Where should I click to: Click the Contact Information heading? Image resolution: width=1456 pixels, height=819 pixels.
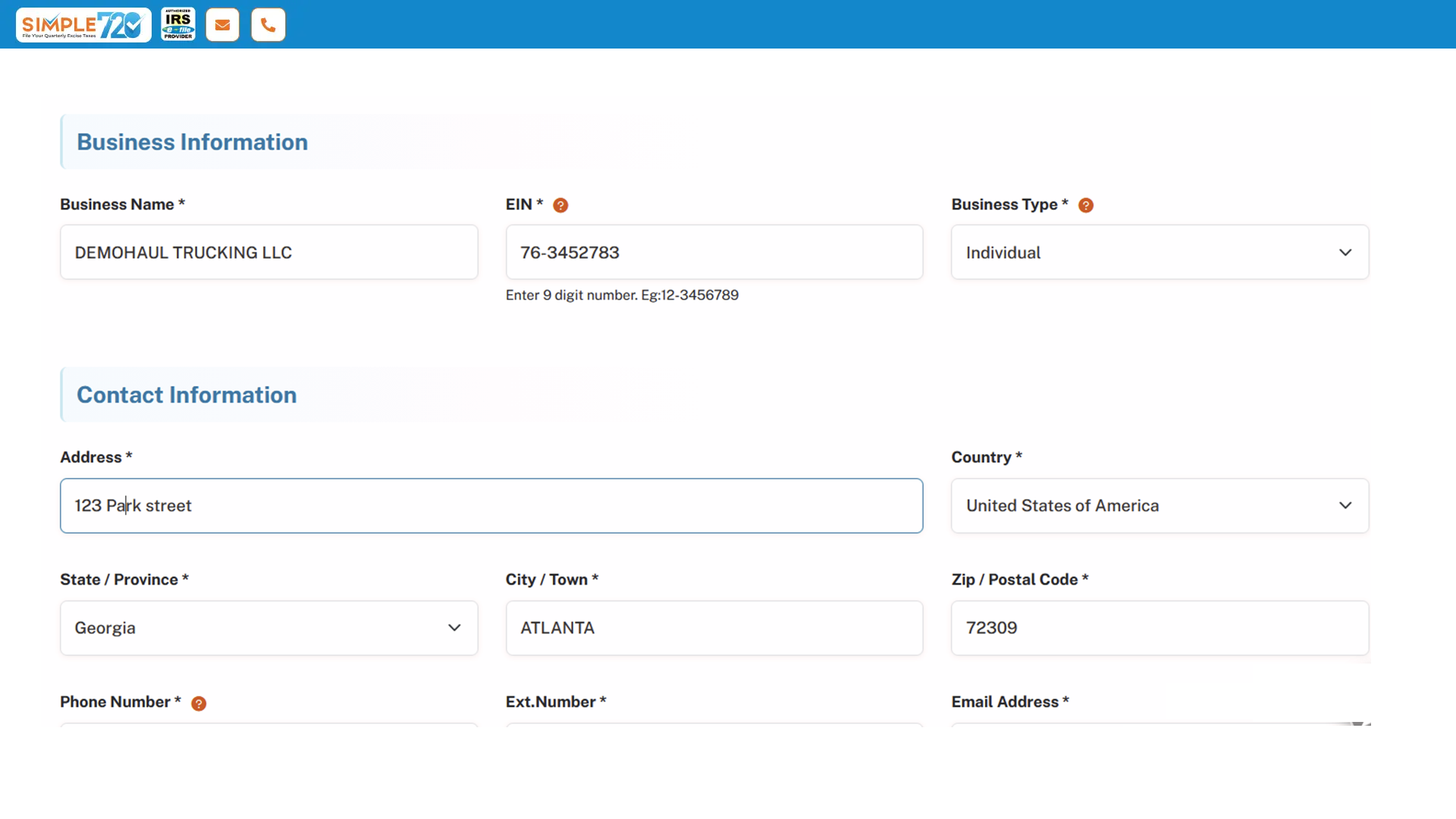point(187,395)
